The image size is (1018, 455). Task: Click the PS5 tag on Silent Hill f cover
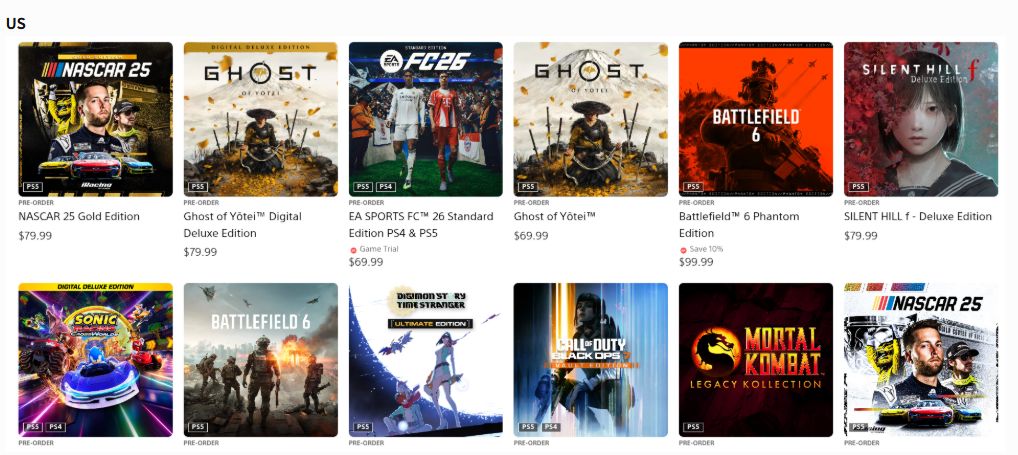tap(858, 187)
